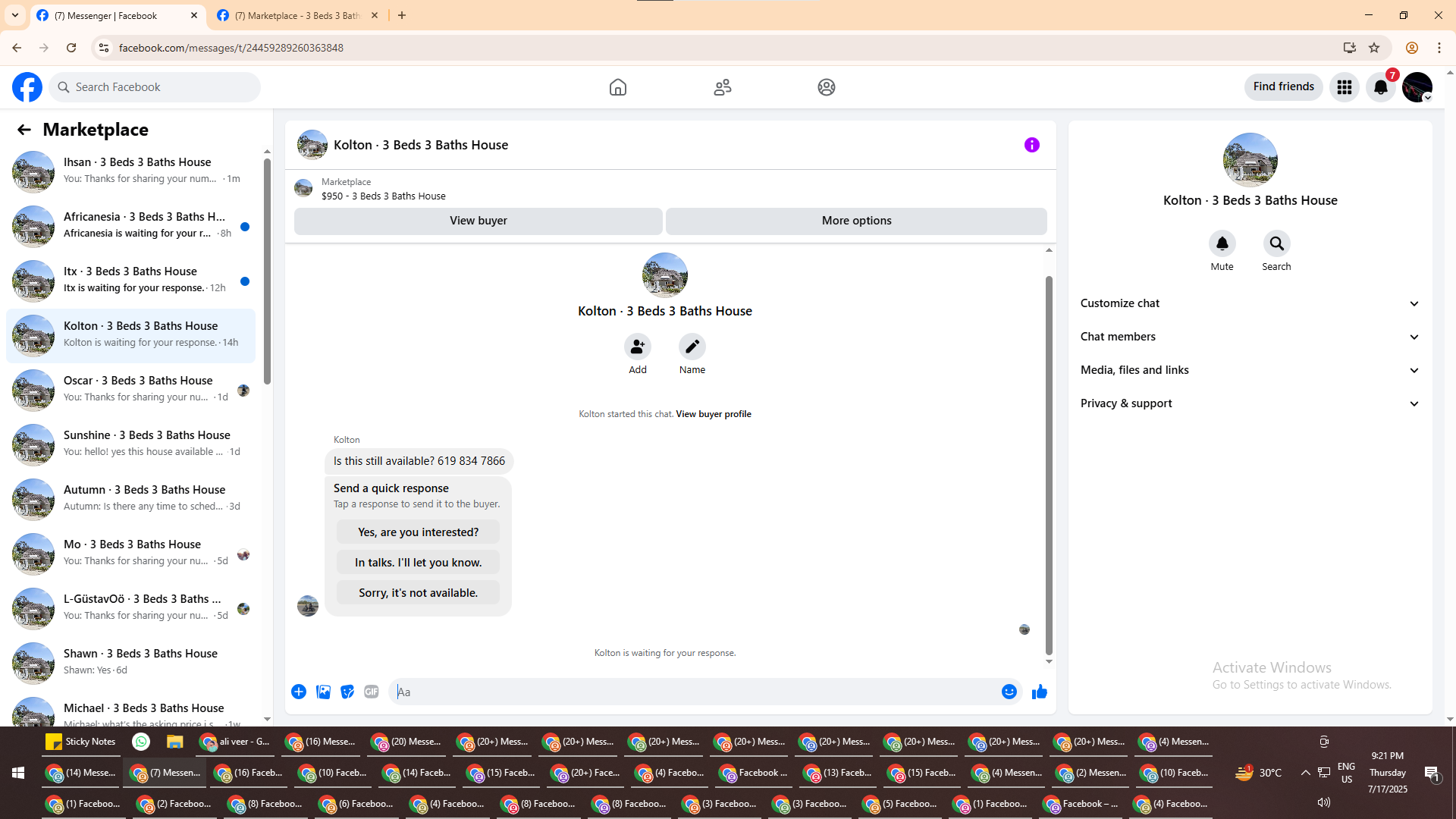Open Sunshine conversation
Image resolution: width=1456 pixels, height=819 pixels.
(130, 444)
